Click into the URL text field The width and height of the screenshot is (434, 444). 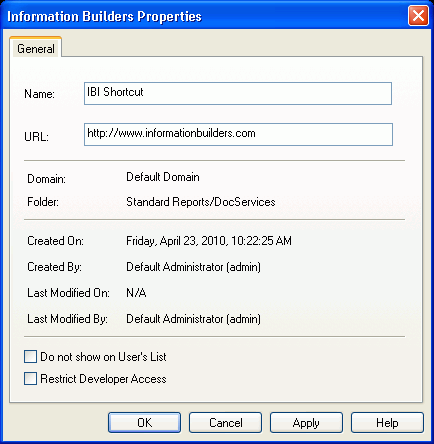click(238, 135)
